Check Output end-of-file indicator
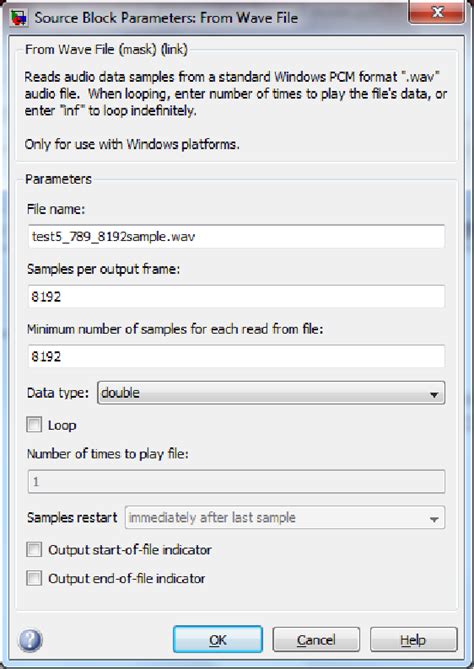 [x=34, y=579]
